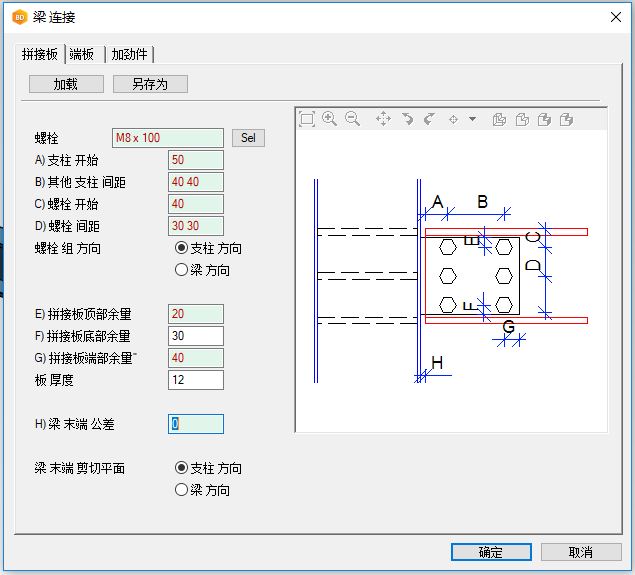Click the Sel button next to bolt field
Viewport: 635px width, 575px height.
tap(248, 138)
